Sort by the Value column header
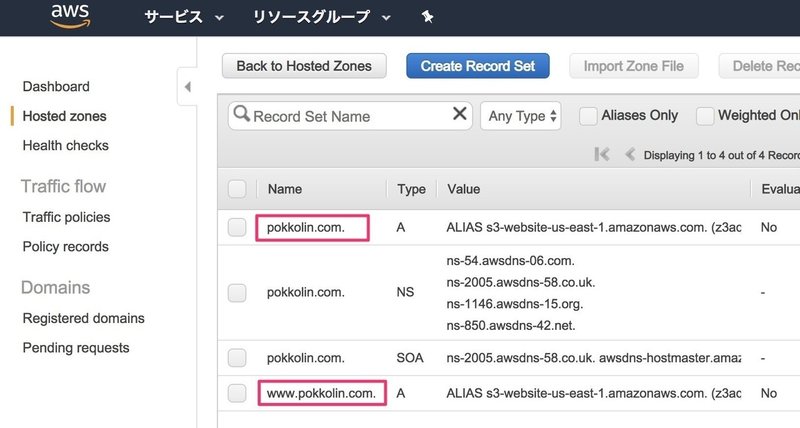The width and height of the screenshot is (800, 428). pos(463,189)
